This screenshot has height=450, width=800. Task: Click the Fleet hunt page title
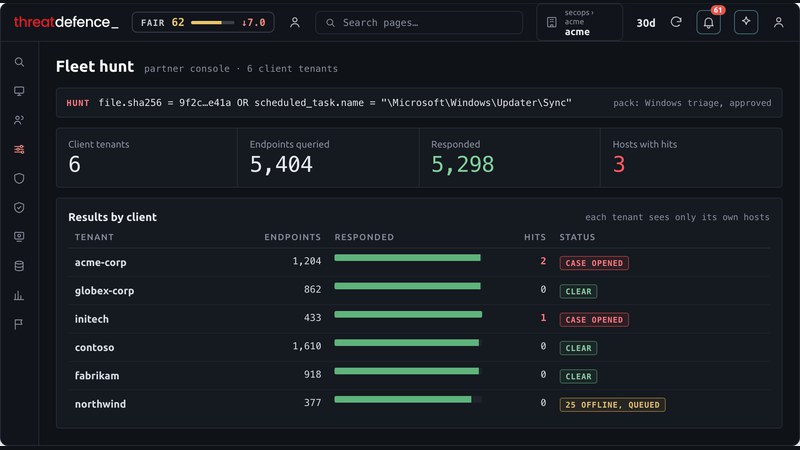[x=95, y=66]
